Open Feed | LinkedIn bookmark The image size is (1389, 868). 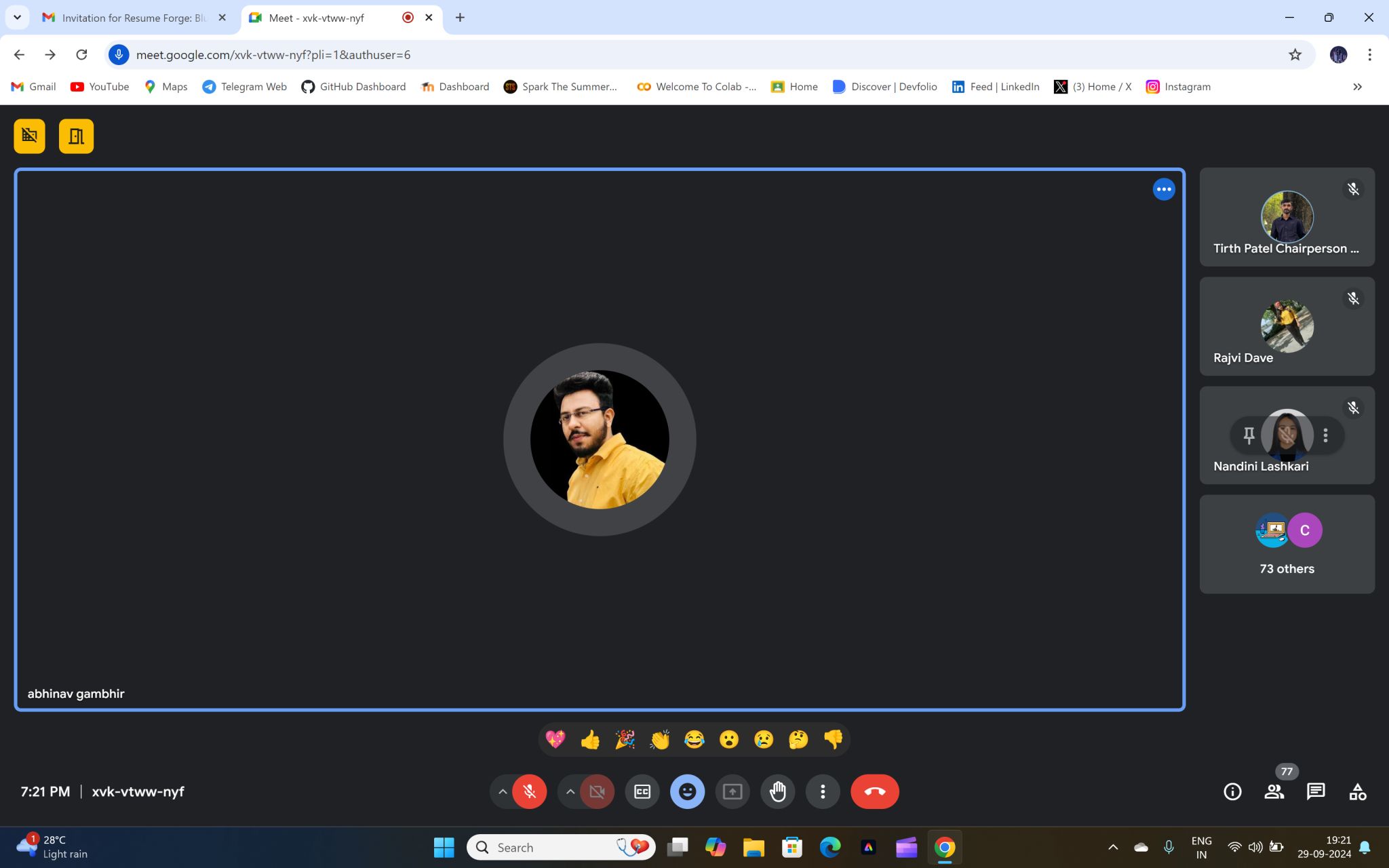(x=996, y=87)
